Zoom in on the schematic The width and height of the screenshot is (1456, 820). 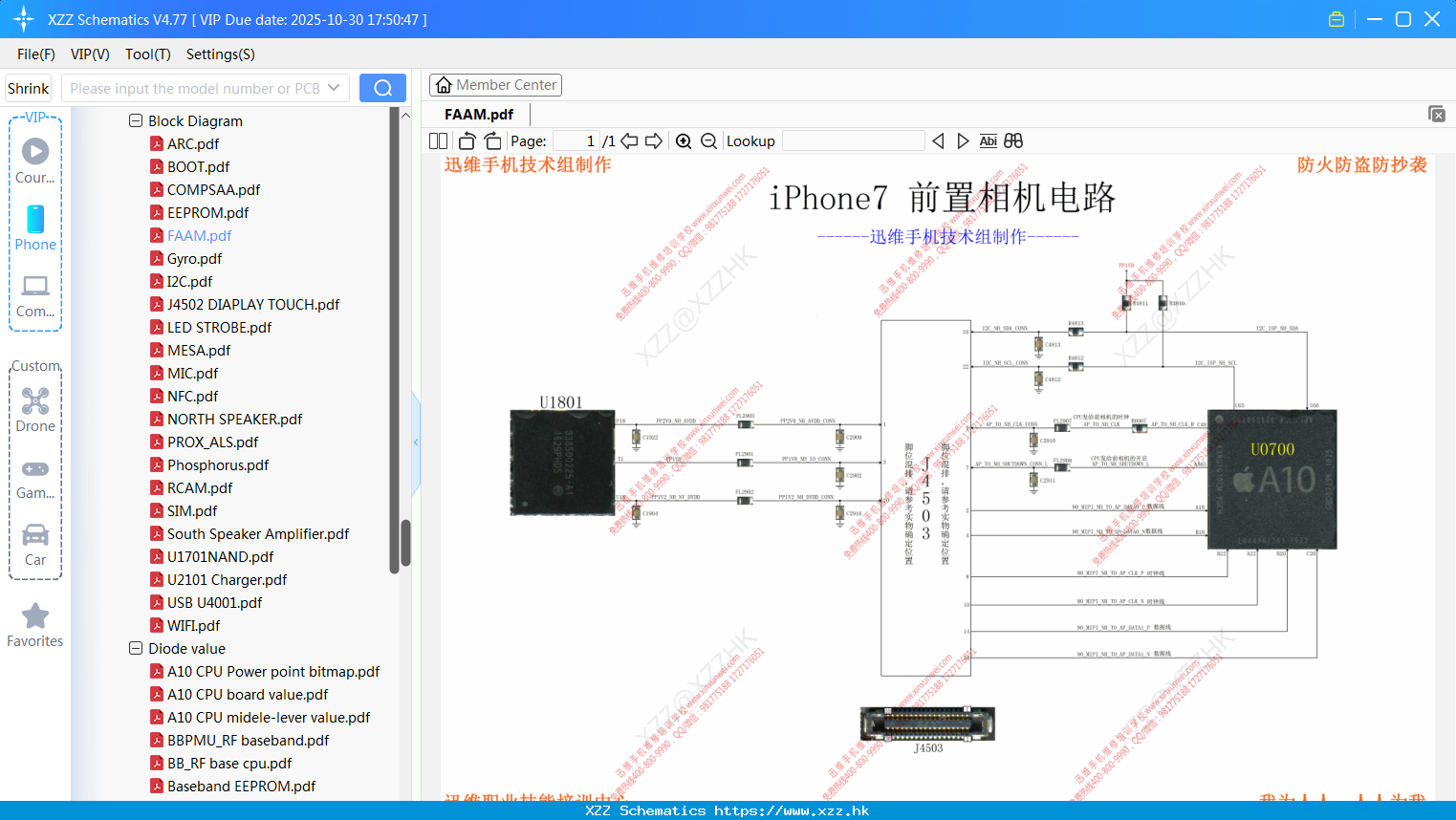pyautogui.click(x=684, y=140)
